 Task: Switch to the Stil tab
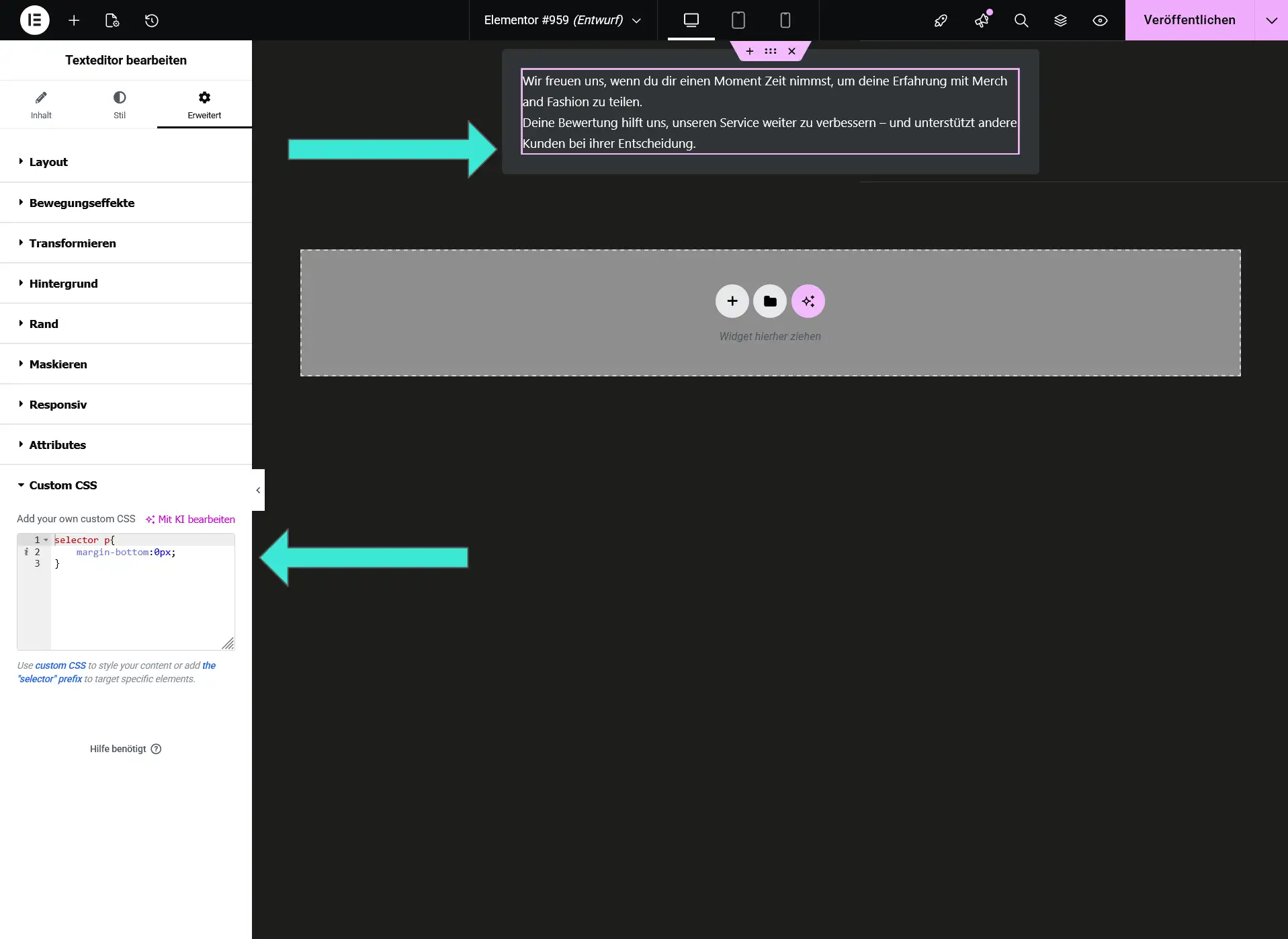tap(120, 104)
